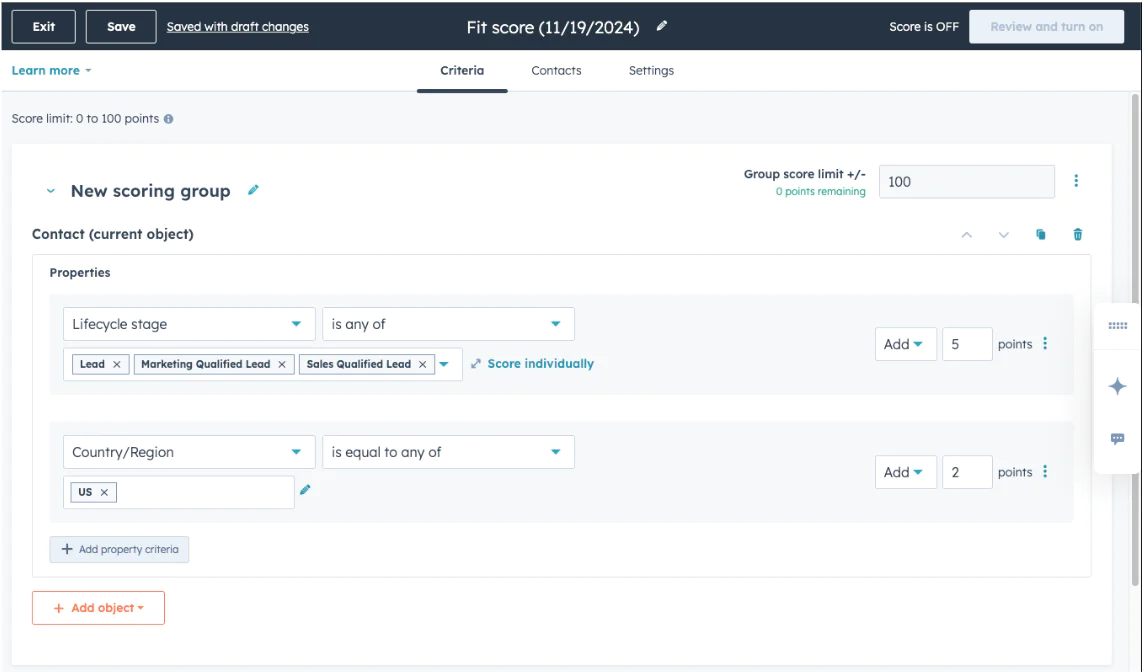This screenshot has height=672, width=1146.
Task: Open the scoring group options three-dot menu
Action: click(x=1076, y=180)
